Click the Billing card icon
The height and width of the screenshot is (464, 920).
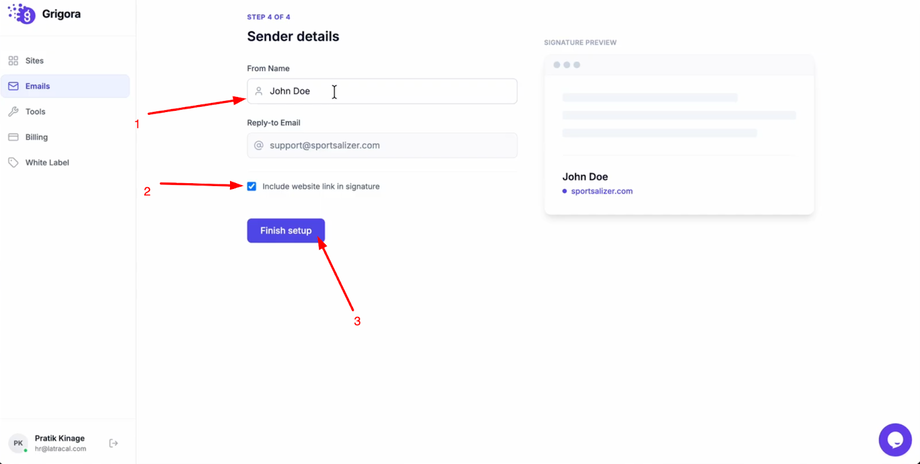point(13,137)
